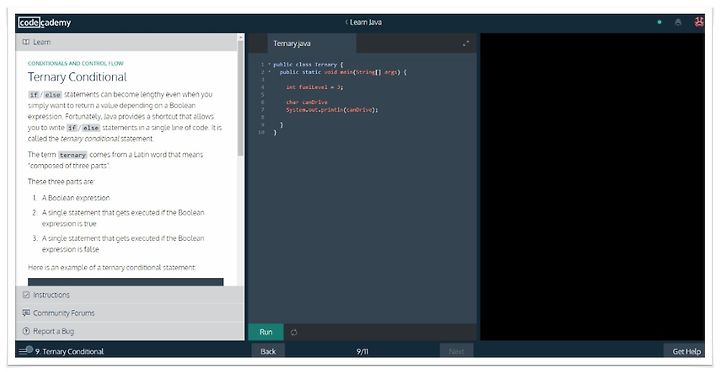720x372 pixels.
Task: Collapse the Learn section header
Action: (126, 42)
